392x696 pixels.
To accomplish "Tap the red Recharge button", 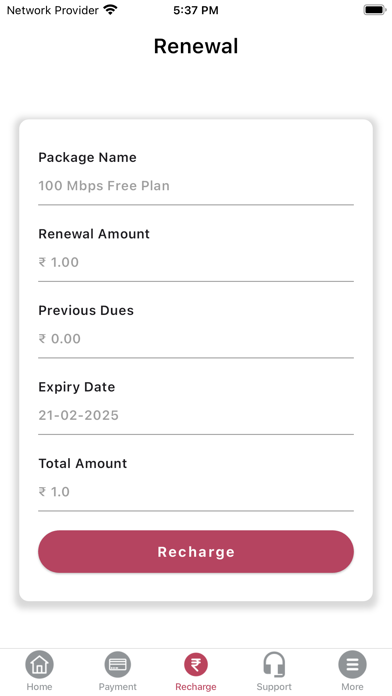I will coord(196,552).
